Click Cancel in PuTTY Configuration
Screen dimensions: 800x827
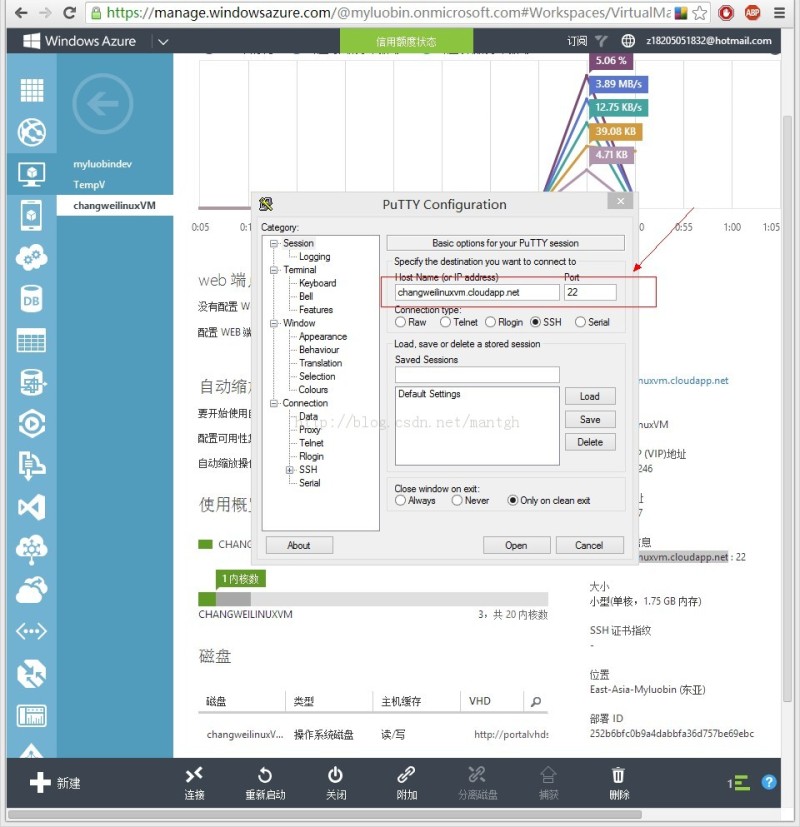[x=589, y=545]
